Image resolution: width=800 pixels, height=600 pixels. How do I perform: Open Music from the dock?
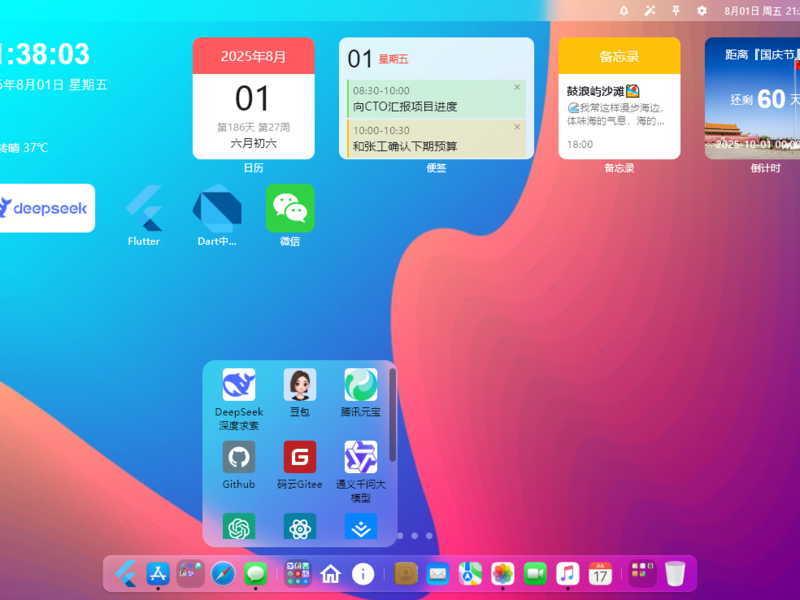pos(568,574)
